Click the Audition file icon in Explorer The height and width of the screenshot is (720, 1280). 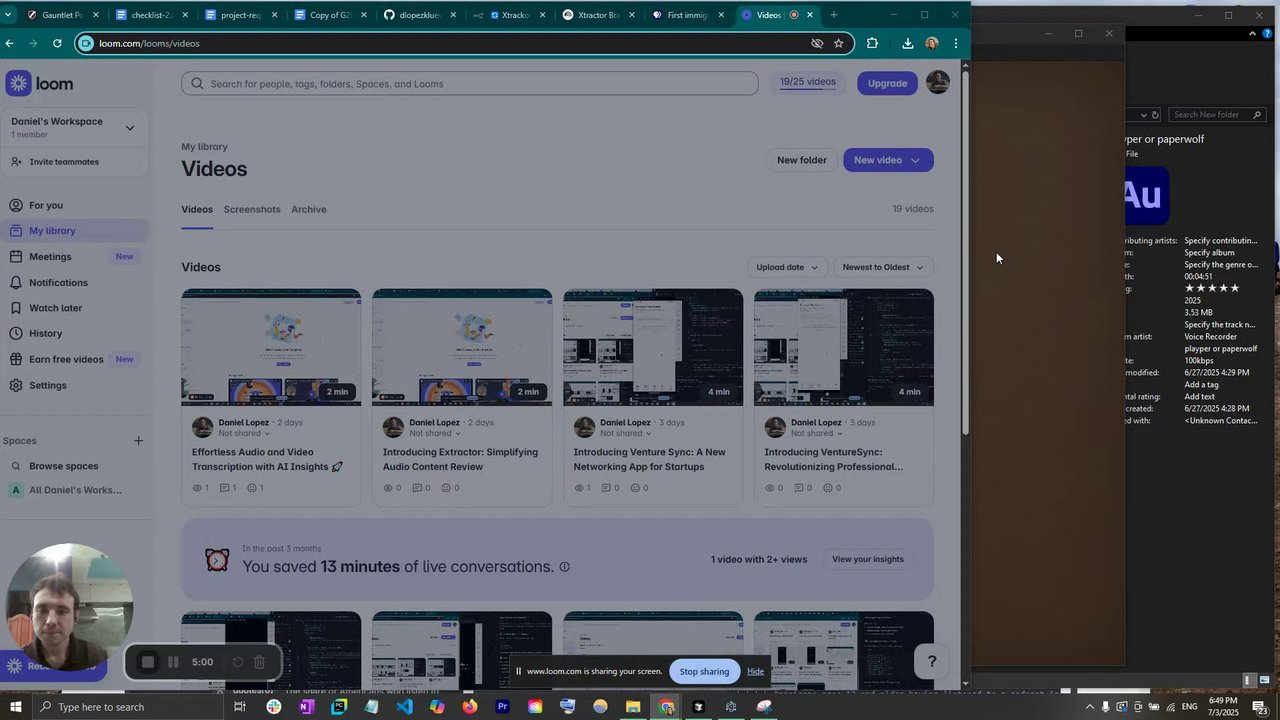point(1145,195)
